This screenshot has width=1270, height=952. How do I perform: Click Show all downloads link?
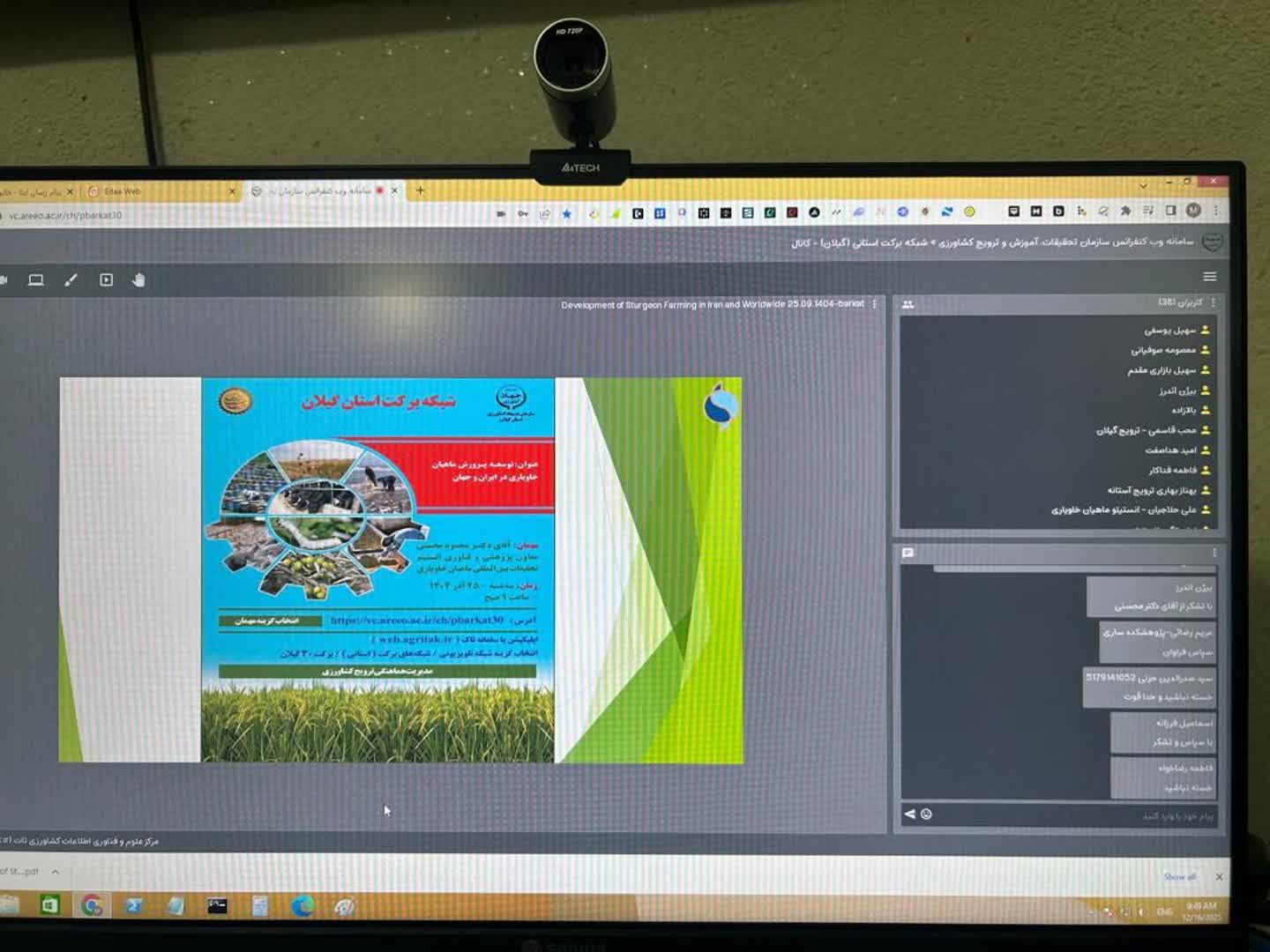(x=1179, y=876)
